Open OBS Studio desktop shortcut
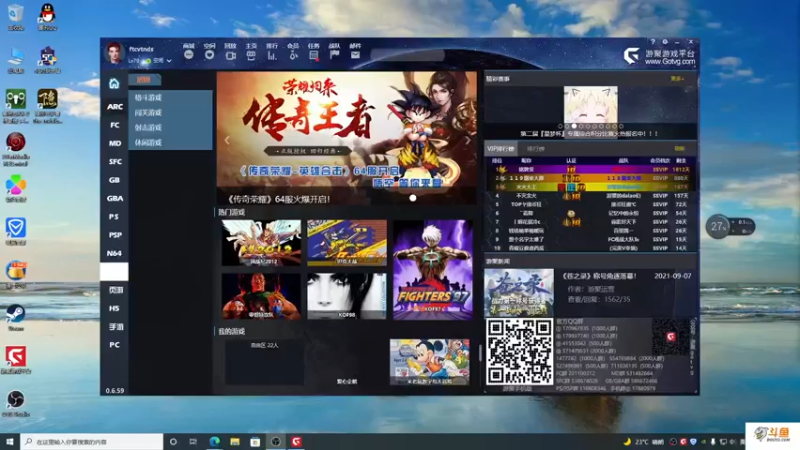 [15, 403]
